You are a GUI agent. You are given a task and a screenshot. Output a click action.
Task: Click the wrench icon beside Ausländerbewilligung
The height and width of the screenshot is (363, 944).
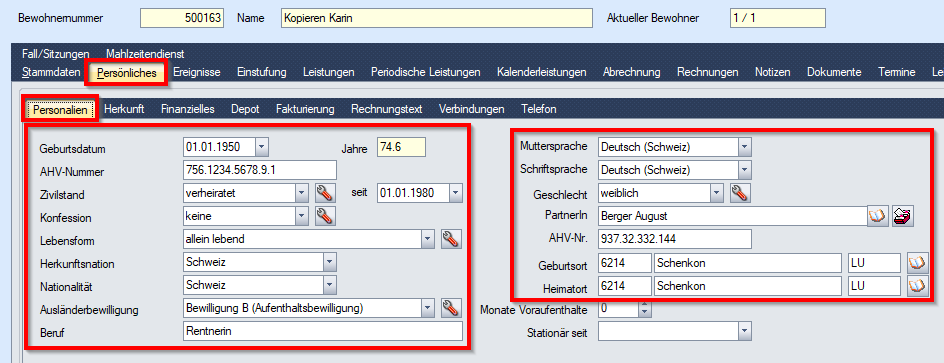pyautogui.click(x=451, y=308)
